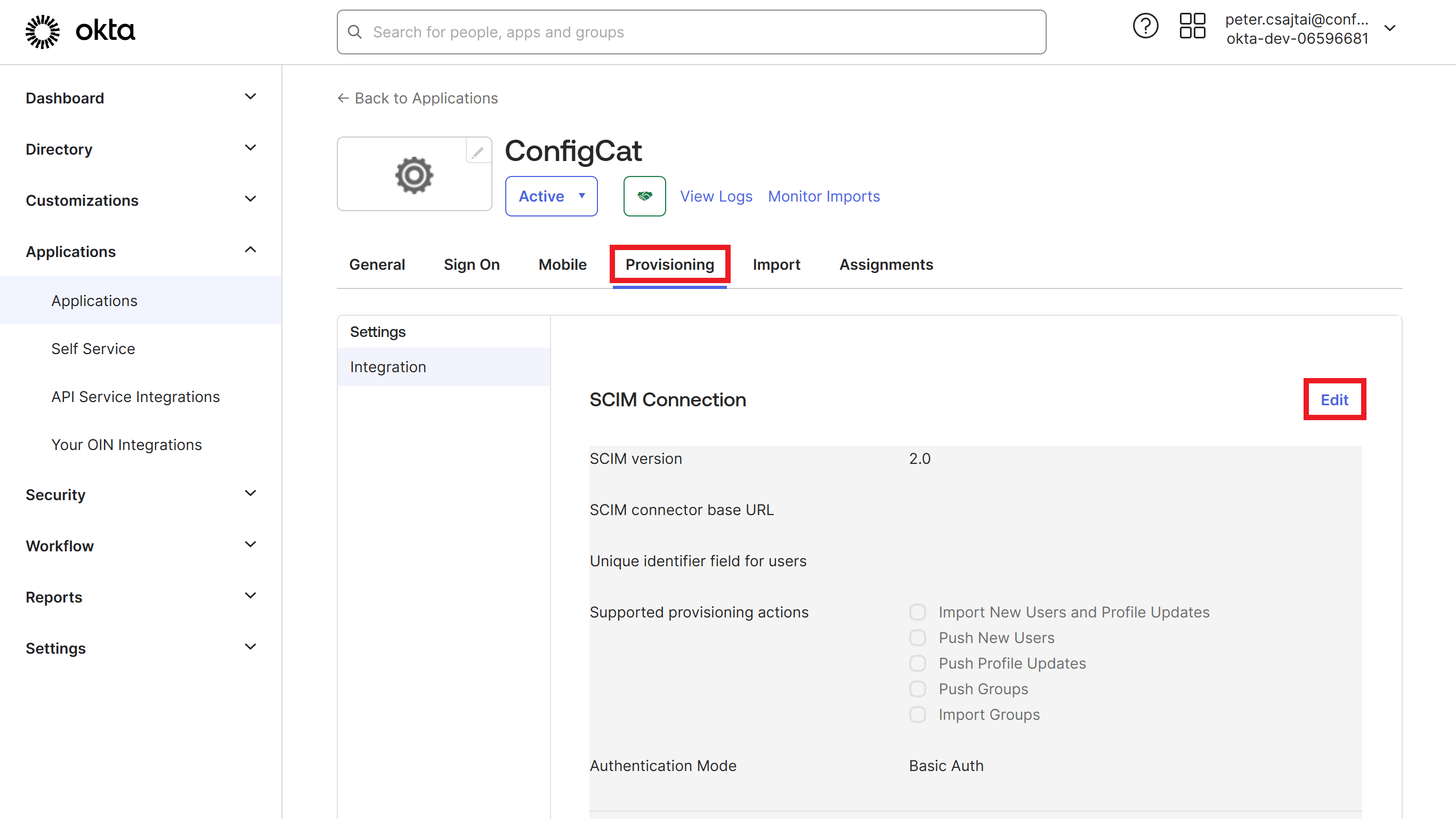
Task: Check the Push Groups checkbox
Action: click(x=917, y=689)
